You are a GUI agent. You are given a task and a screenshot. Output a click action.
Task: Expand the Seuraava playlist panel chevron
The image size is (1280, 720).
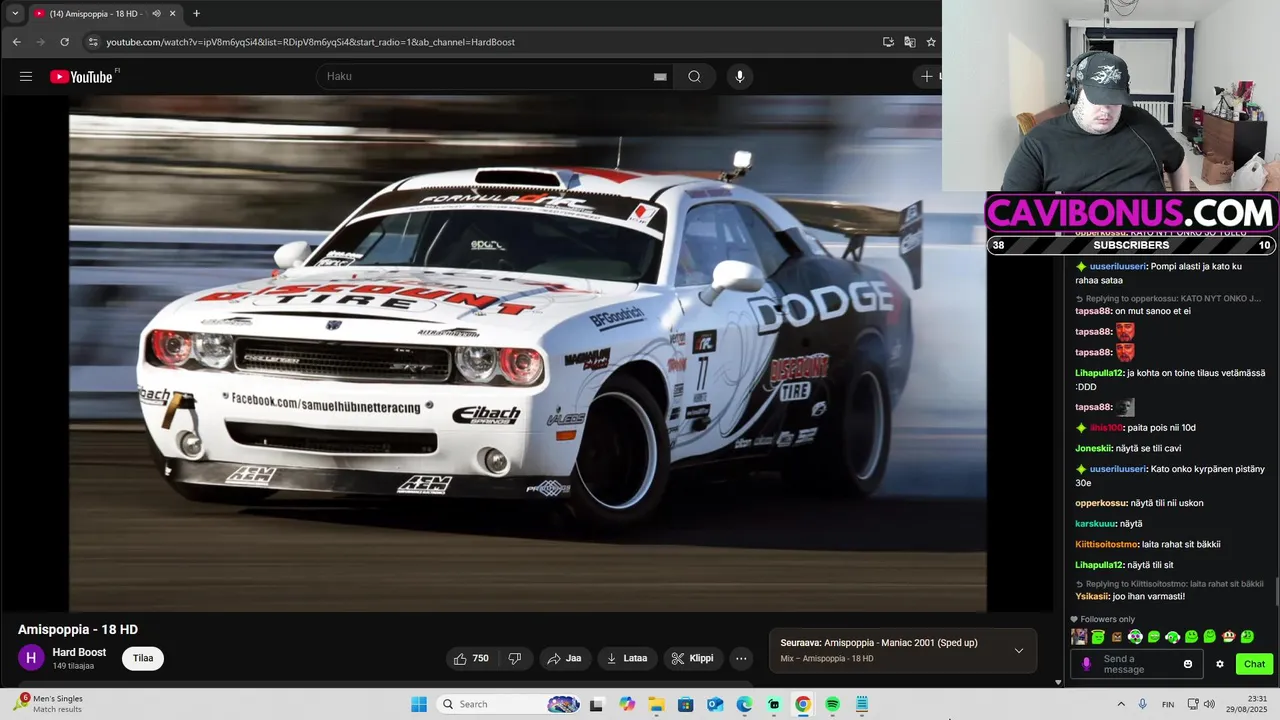click(x=1019, y=650)
